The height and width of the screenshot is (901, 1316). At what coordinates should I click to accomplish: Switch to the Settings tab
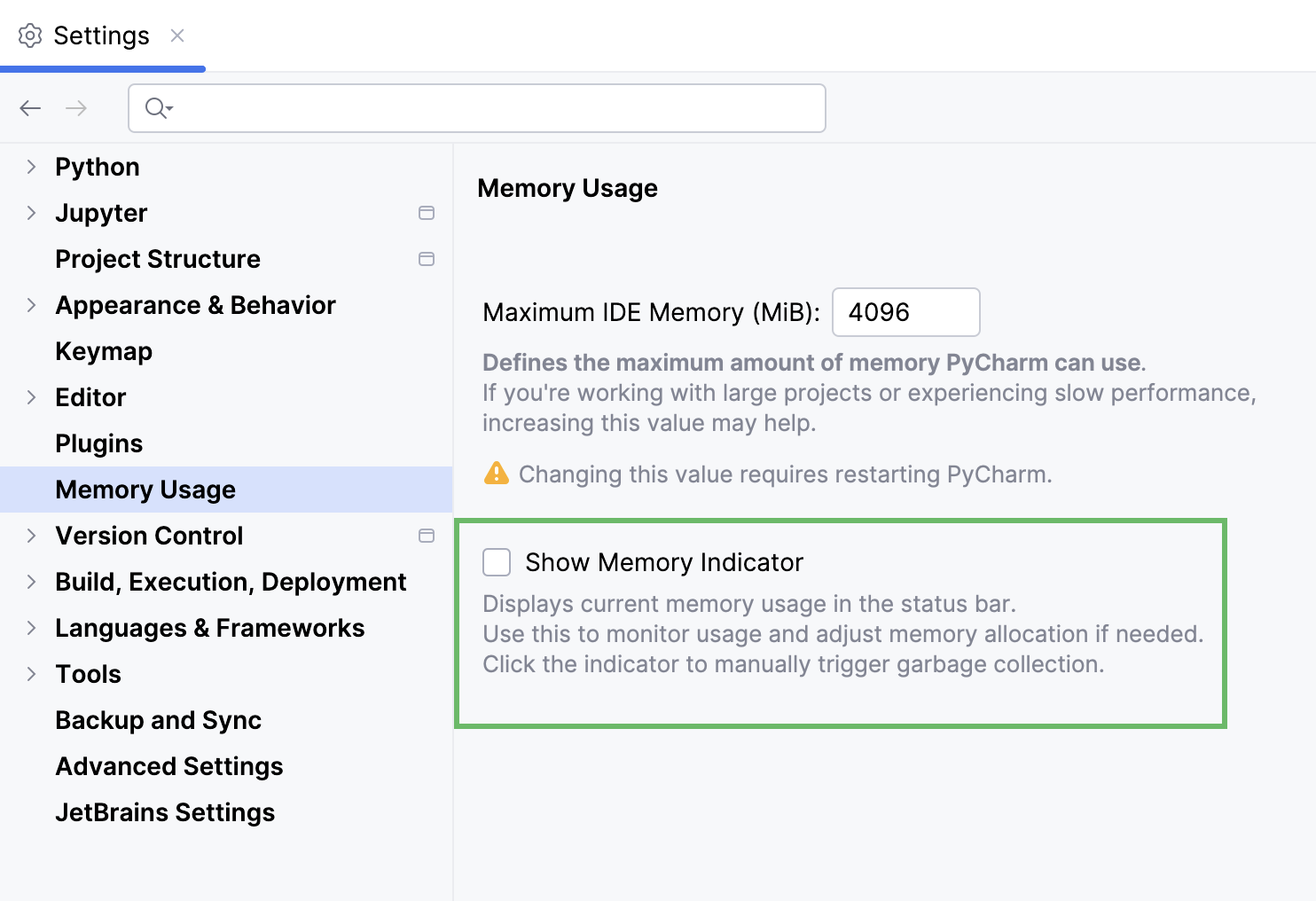pyautogui.click(x=101, y=35)
